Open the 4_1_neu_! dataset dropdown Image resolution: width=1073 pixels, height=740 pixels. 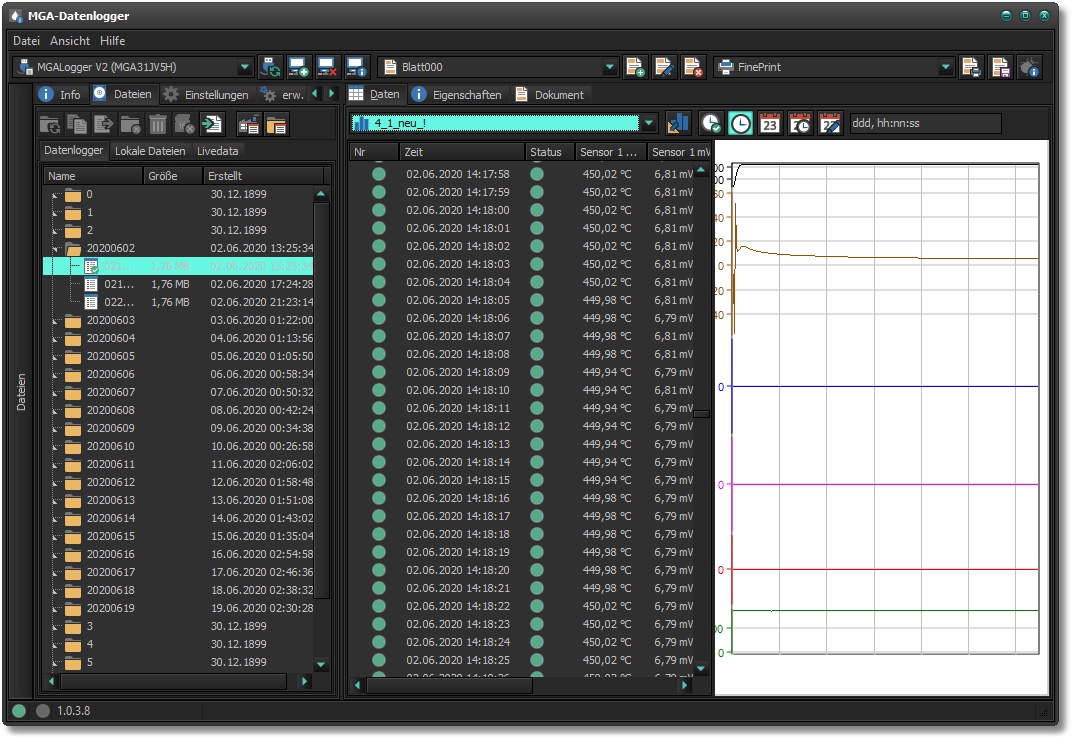649,123
